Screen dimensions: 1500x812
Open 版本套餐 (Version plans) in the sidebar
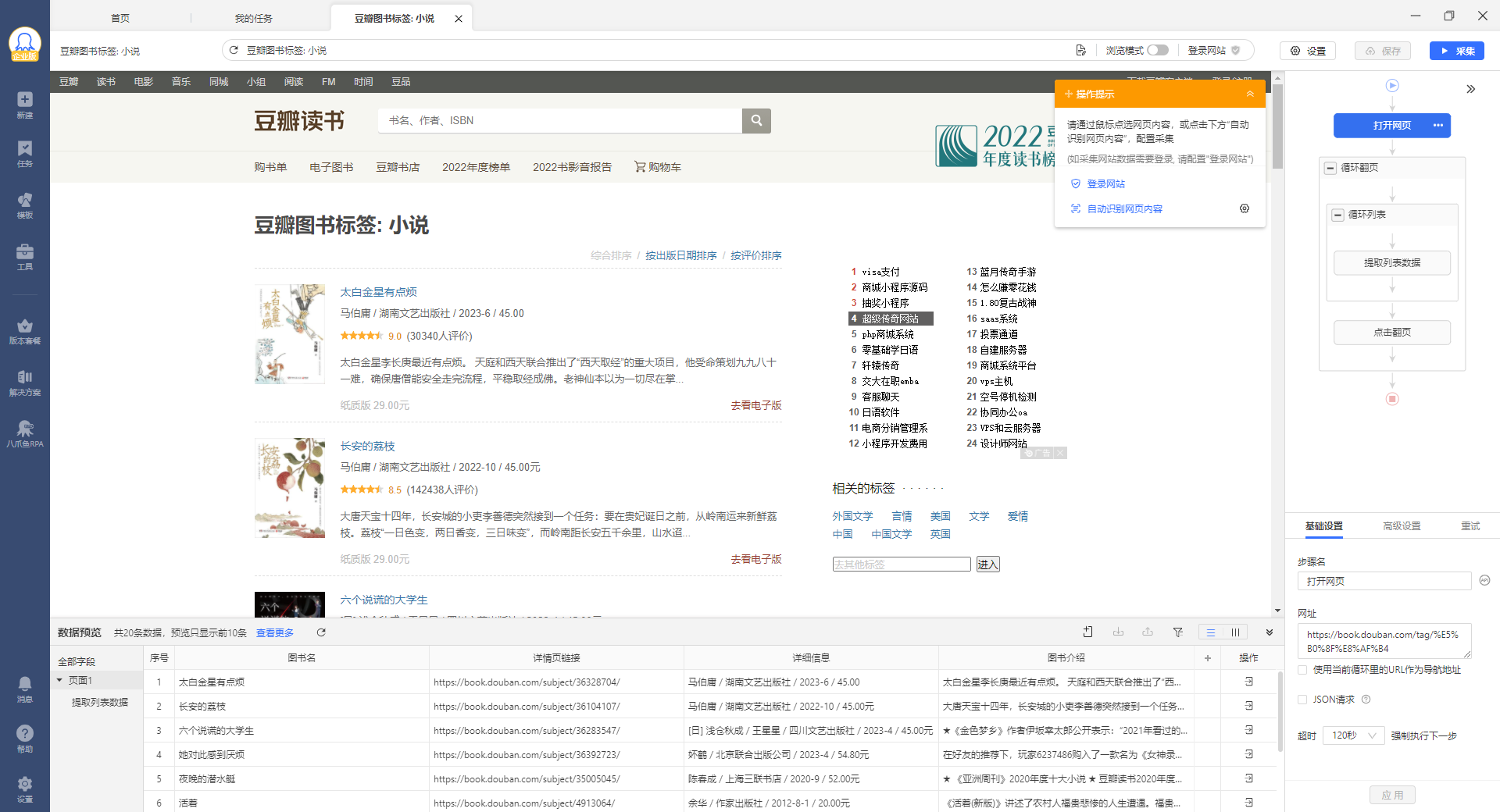pyautogui.click(x=25, y=331)
